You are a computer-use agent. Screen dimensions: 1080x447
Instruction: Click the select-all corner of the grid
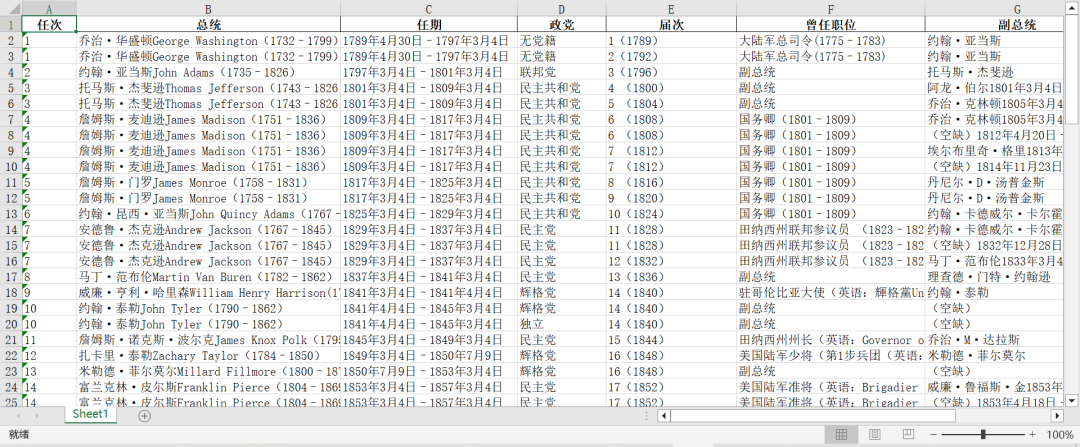10,8
